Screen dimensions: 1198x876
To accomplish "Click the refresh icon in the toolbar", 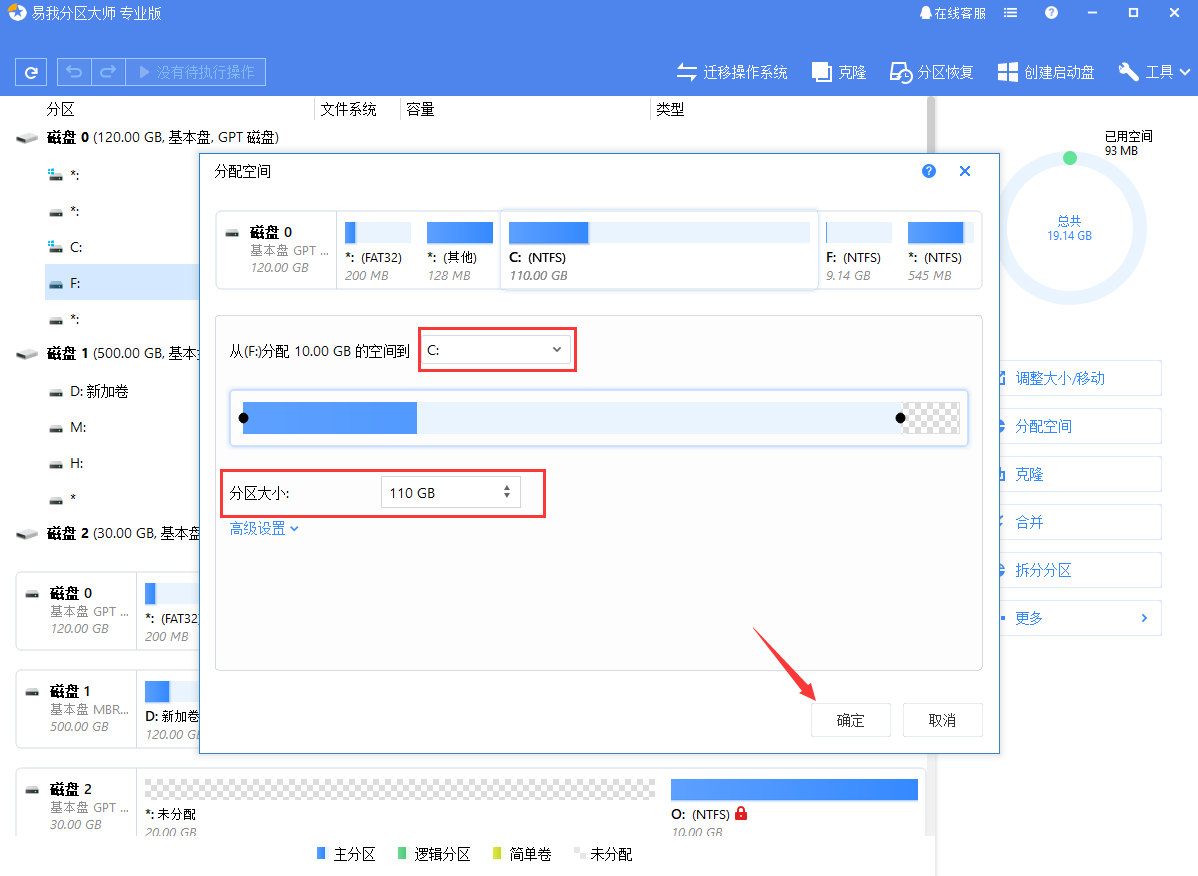I will coord(31,72).
